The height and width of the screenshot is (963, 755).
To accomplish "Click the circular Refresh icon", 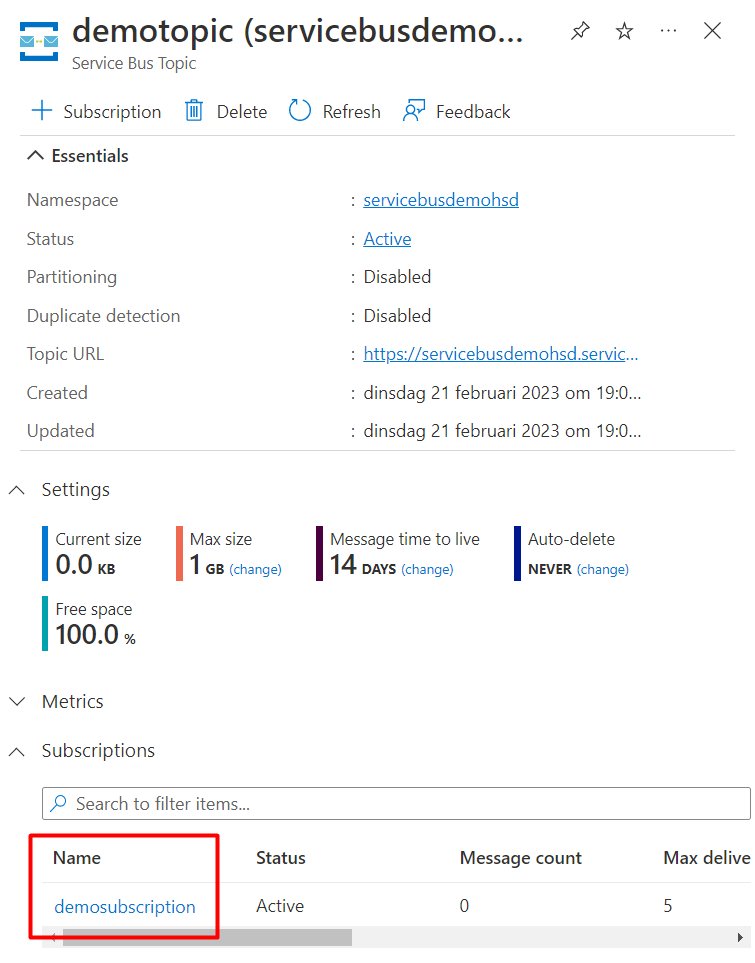I will 300,111.
